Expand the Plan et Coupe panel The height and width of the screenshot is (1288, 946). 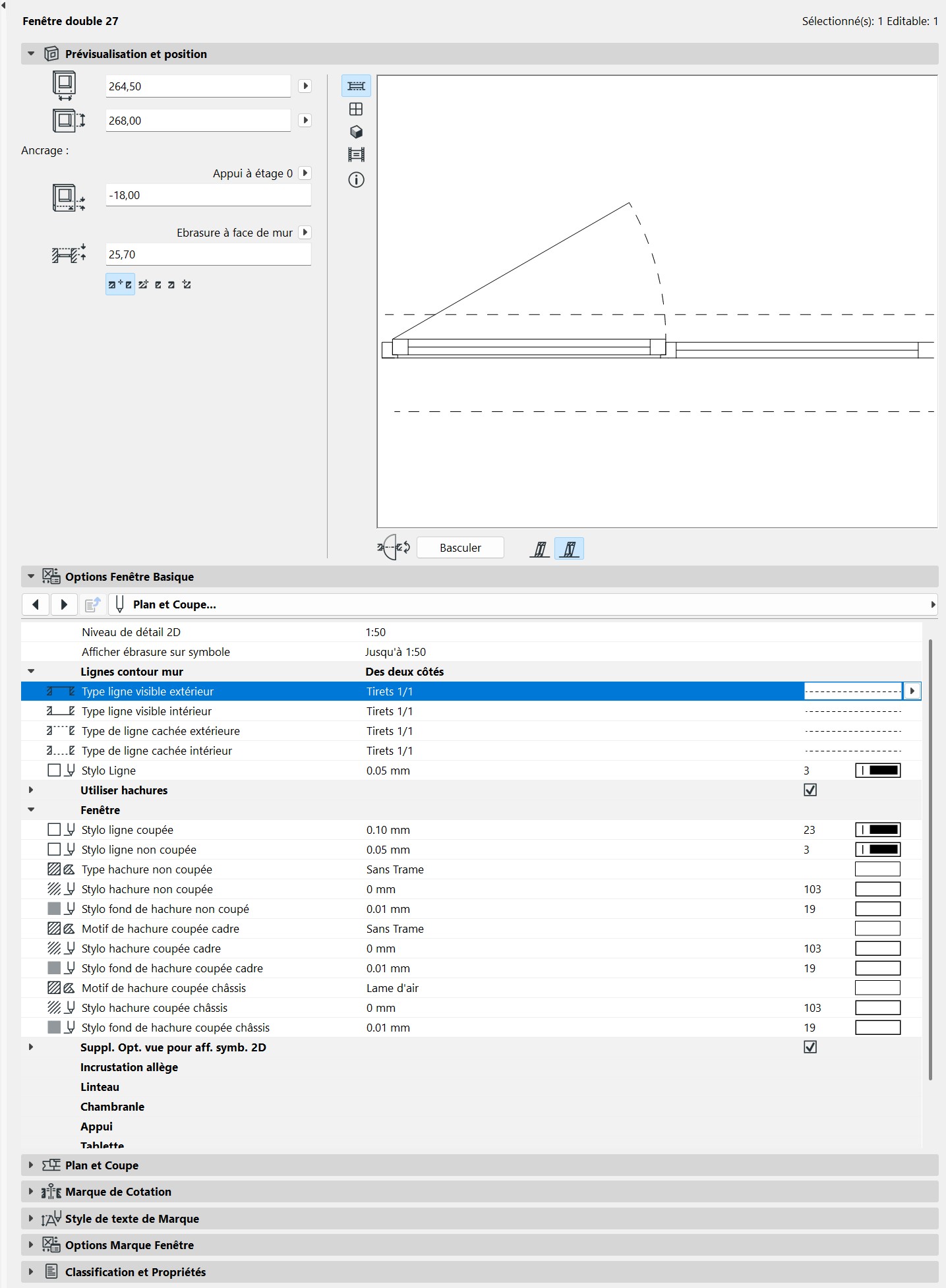[31, 1165]
